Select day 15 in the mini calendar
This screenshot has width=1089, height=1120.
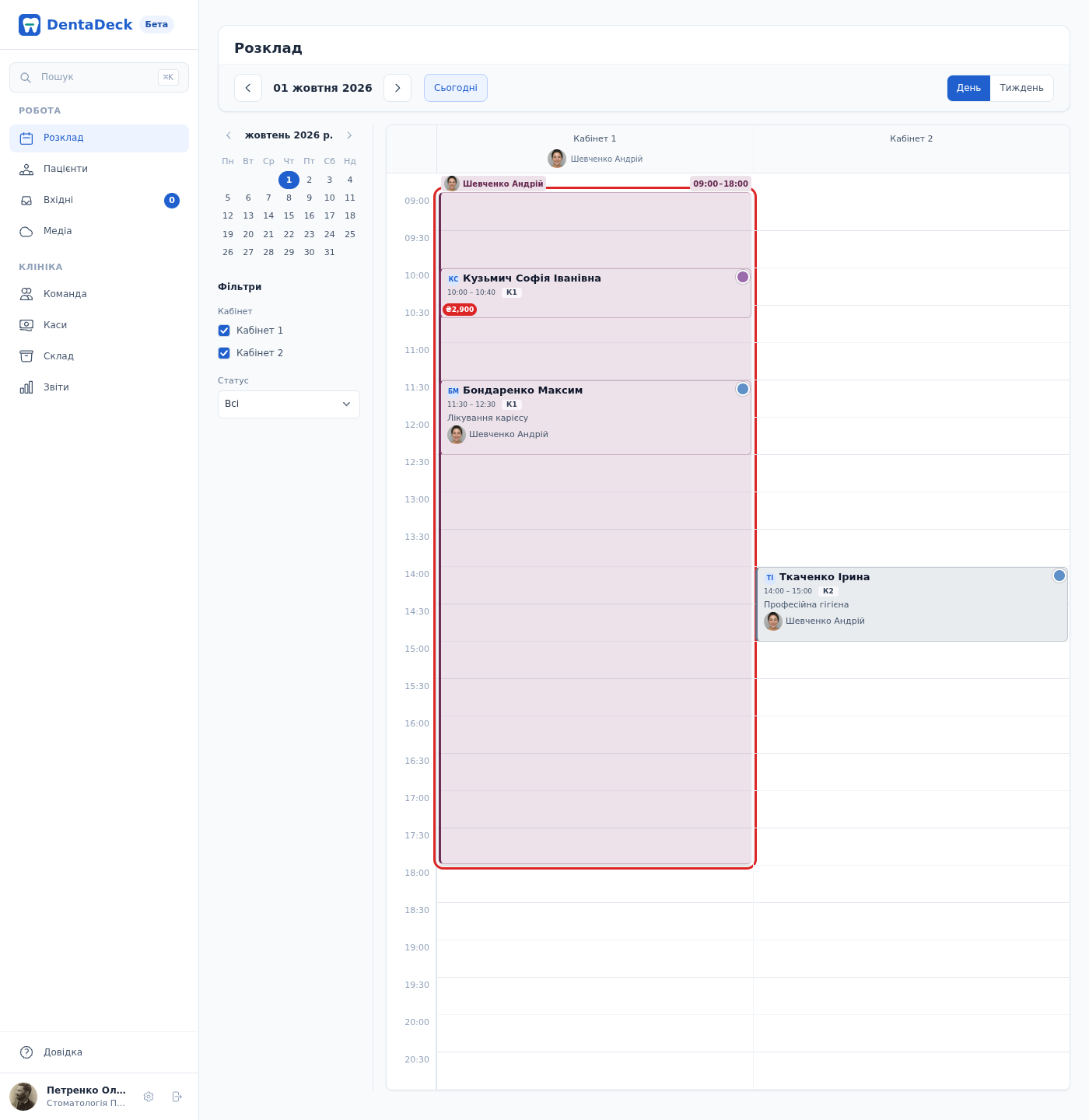(289, 216)
